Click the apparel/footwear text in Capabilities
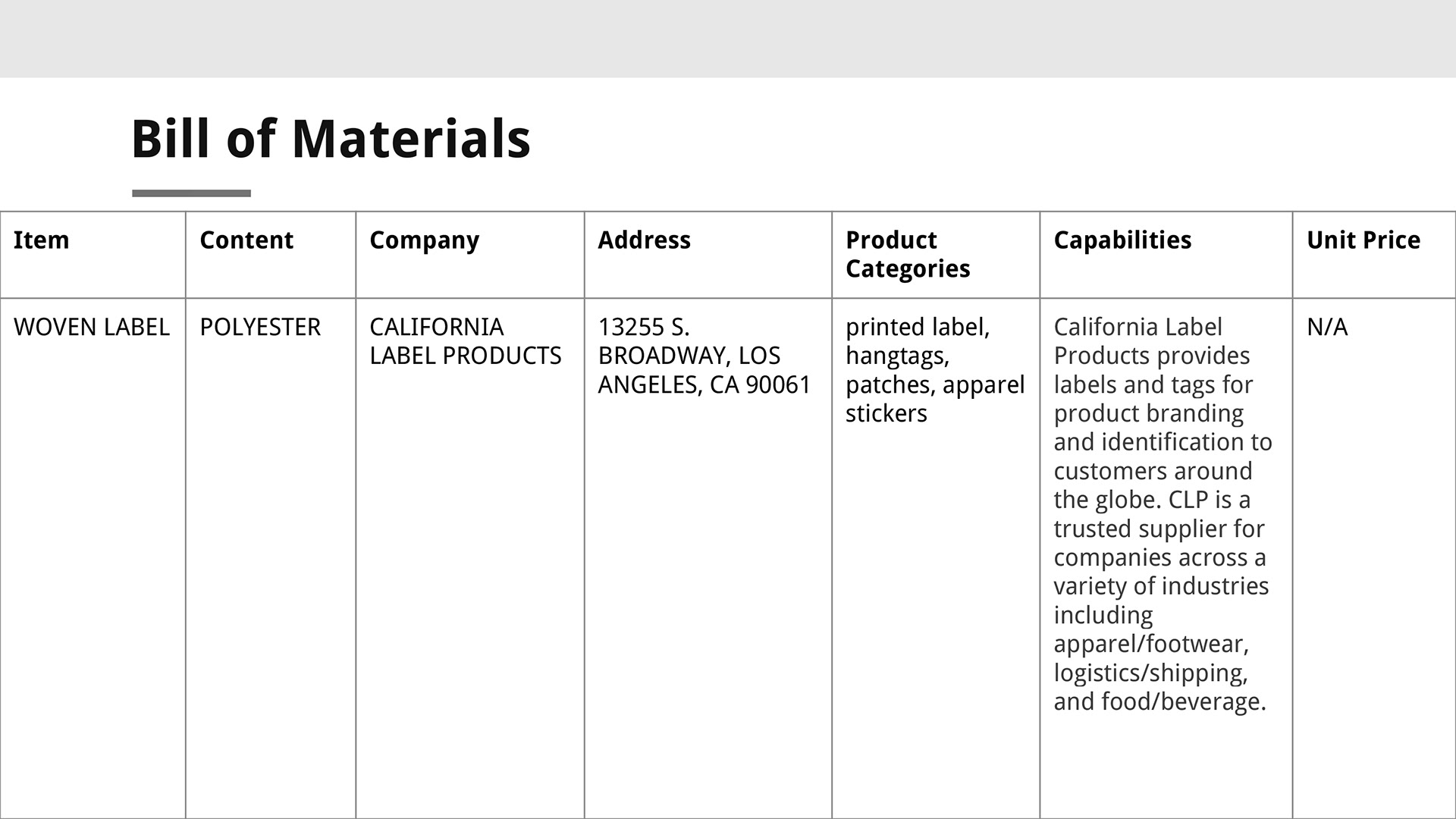1456x819 pixels. [x=1150, y=645]
